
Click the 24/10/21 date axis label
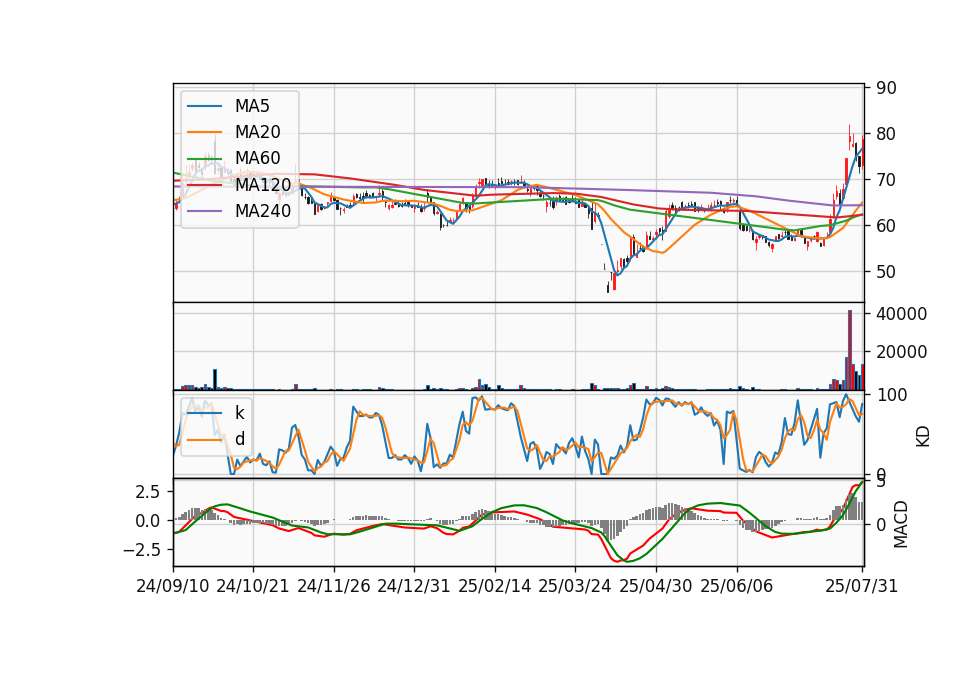click(x=253, y=586)
